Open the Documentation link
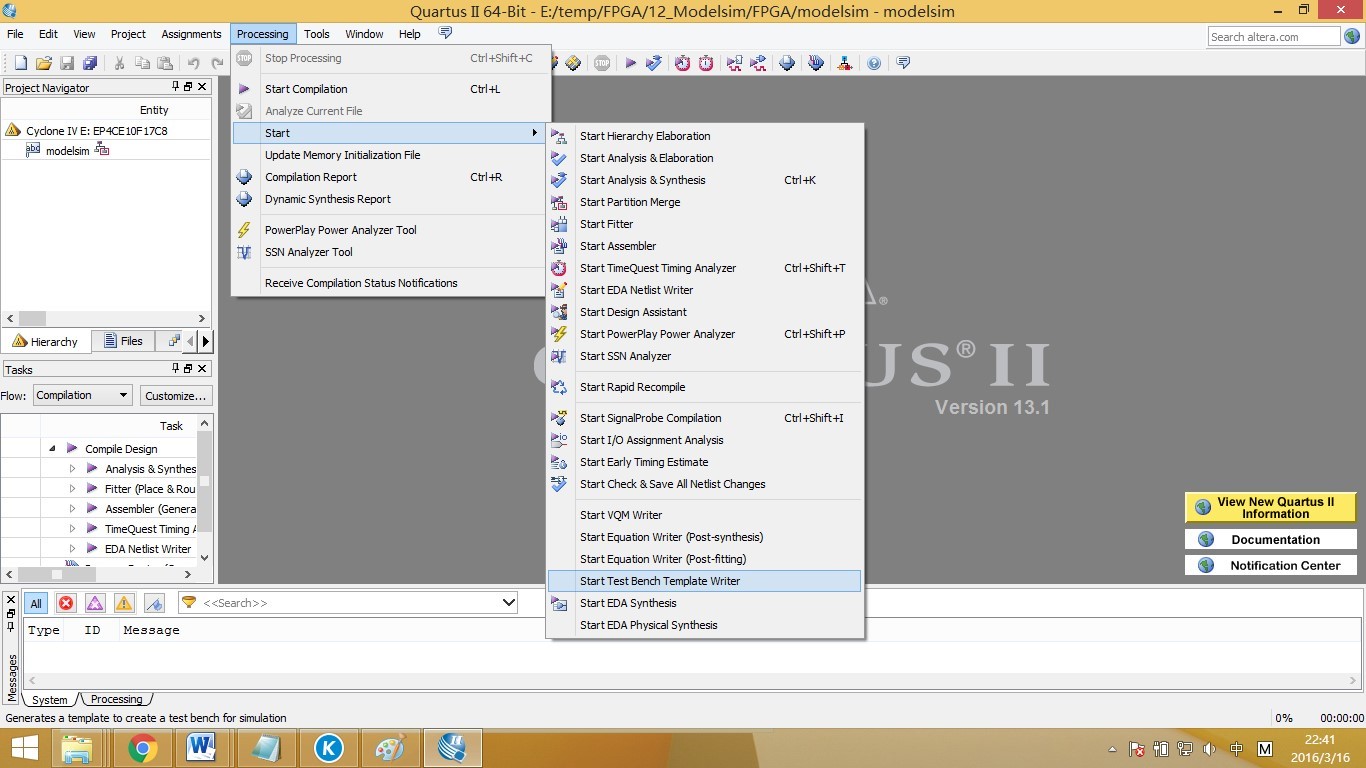The height and width of the screenshot is (768, 1366). click(1274, 539)
